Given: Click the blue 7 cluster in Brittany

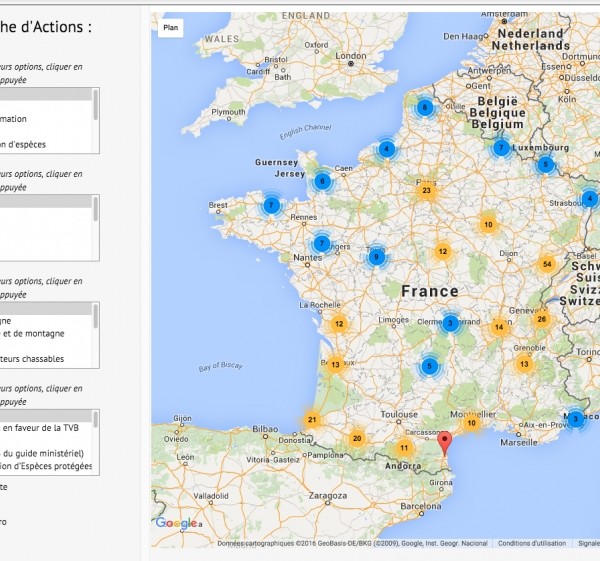Looking at the screenshot, I should point(271,205).
